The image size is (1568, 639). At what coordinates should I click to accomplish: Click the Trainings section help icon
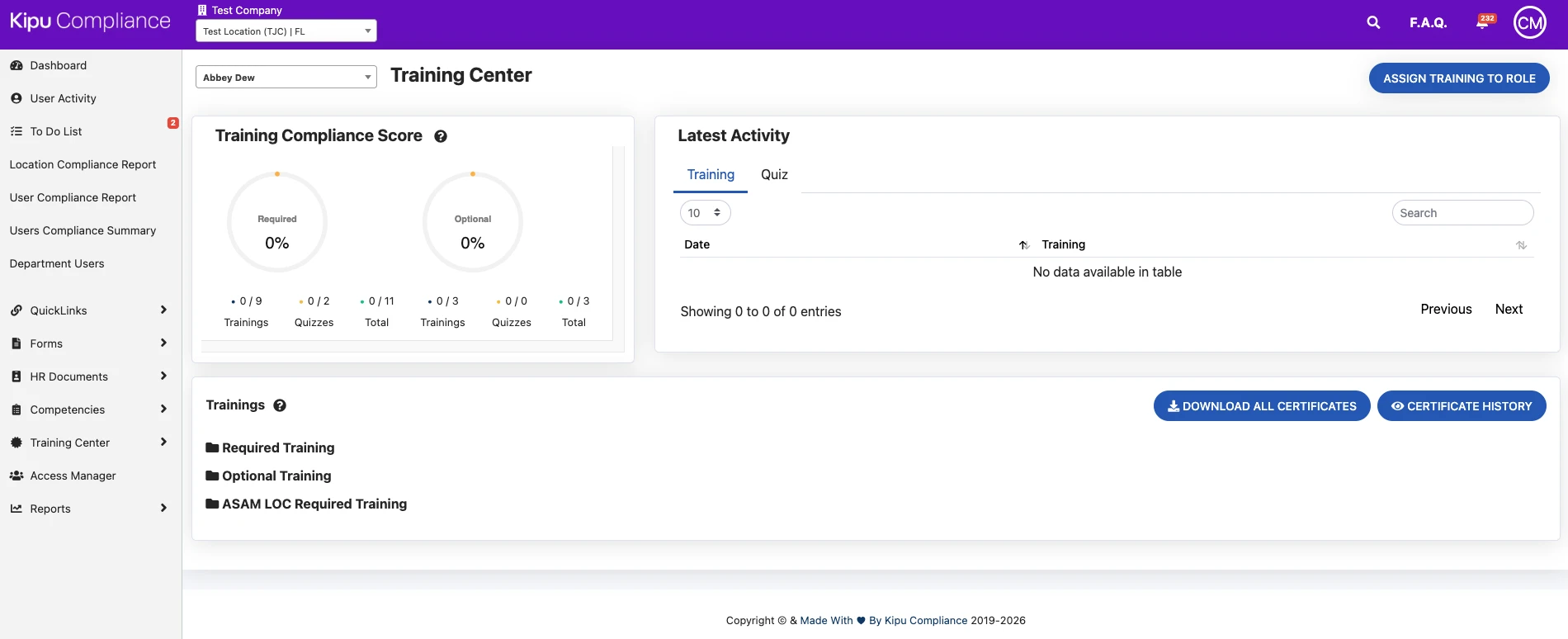(x=280, y=405)
